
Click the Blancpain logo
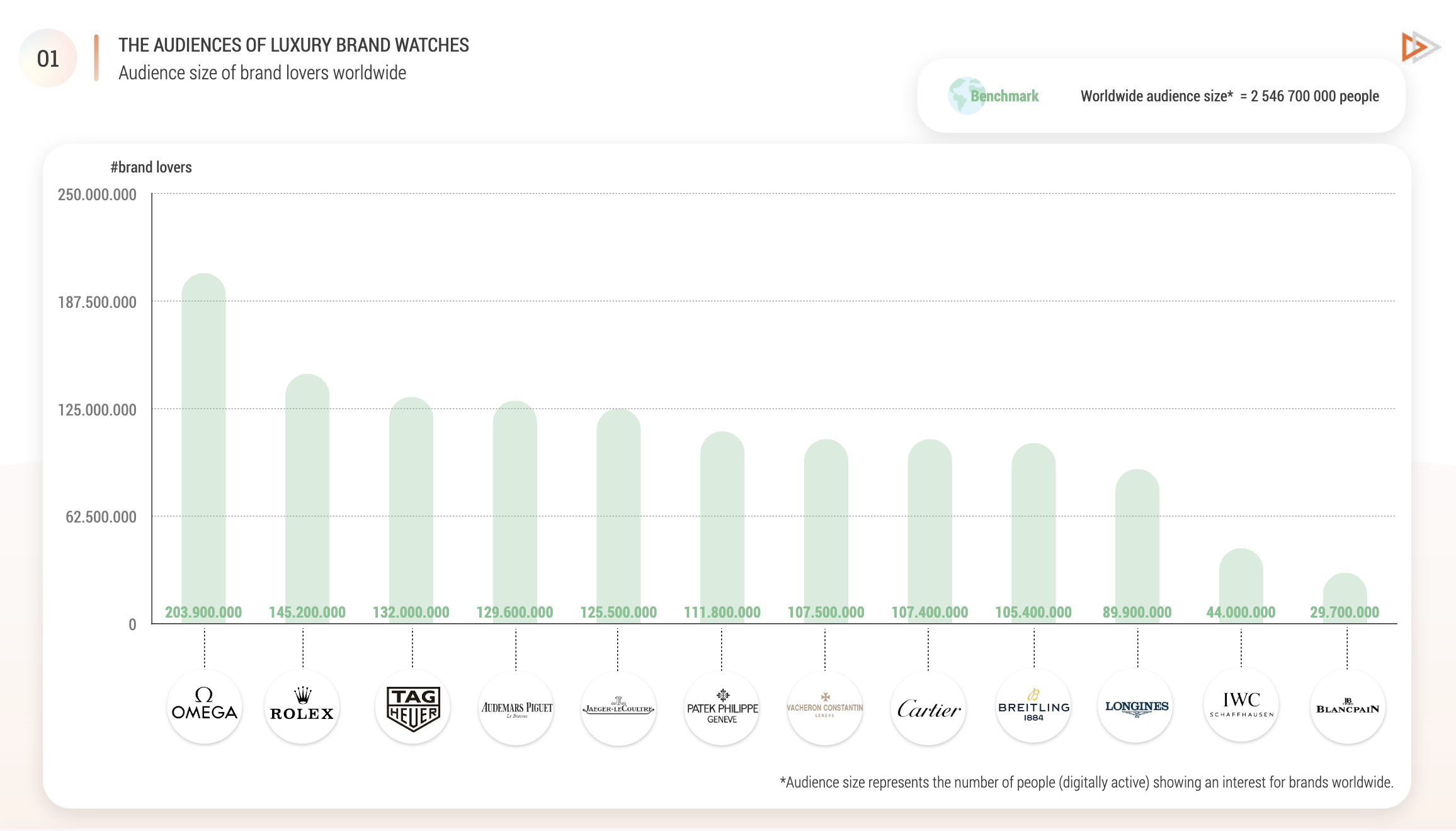click(1348, 707)
